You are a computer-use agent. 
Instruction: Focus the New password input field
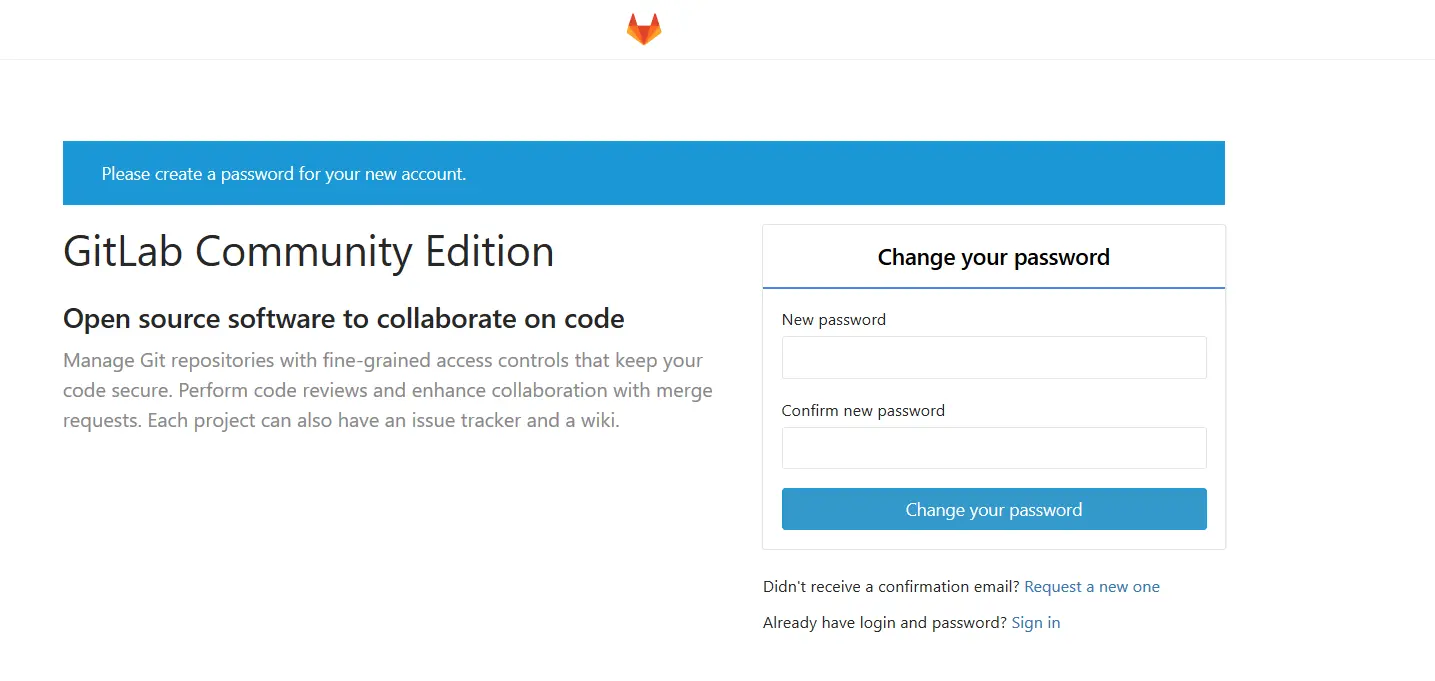(993, 357)
